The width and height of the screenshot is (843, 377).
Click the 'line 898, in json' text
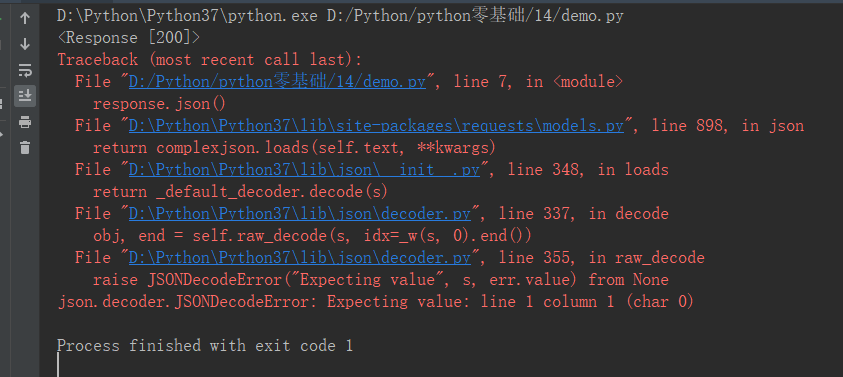pyautogui.click(x=727, y=126)
